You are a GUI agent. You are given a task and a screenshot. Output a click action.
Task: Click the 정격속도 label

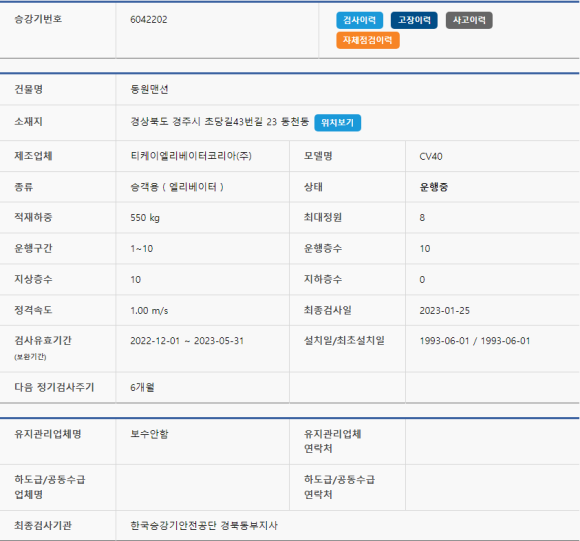pos(33,310)
